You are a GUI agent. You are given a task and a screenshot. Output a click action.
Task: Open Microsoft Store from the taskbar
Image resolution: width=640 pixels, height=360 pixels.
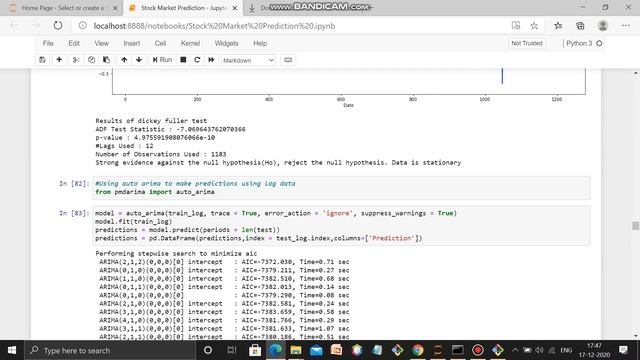255,350
